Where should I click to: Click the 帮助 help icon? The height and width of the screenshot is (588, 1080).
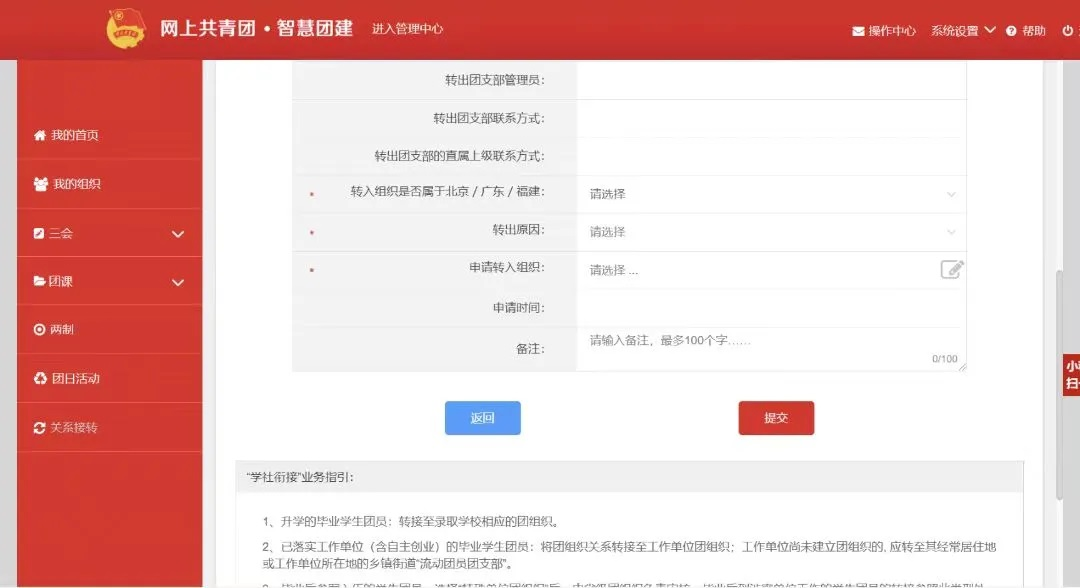point(1011,31)
